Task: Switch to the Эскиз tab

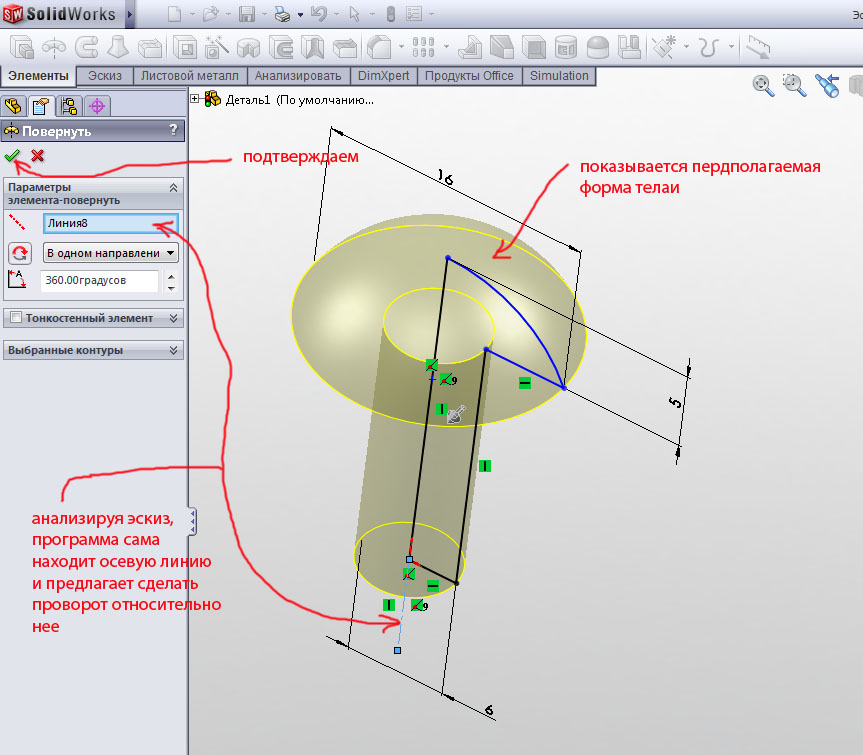Action: (105, 76)
